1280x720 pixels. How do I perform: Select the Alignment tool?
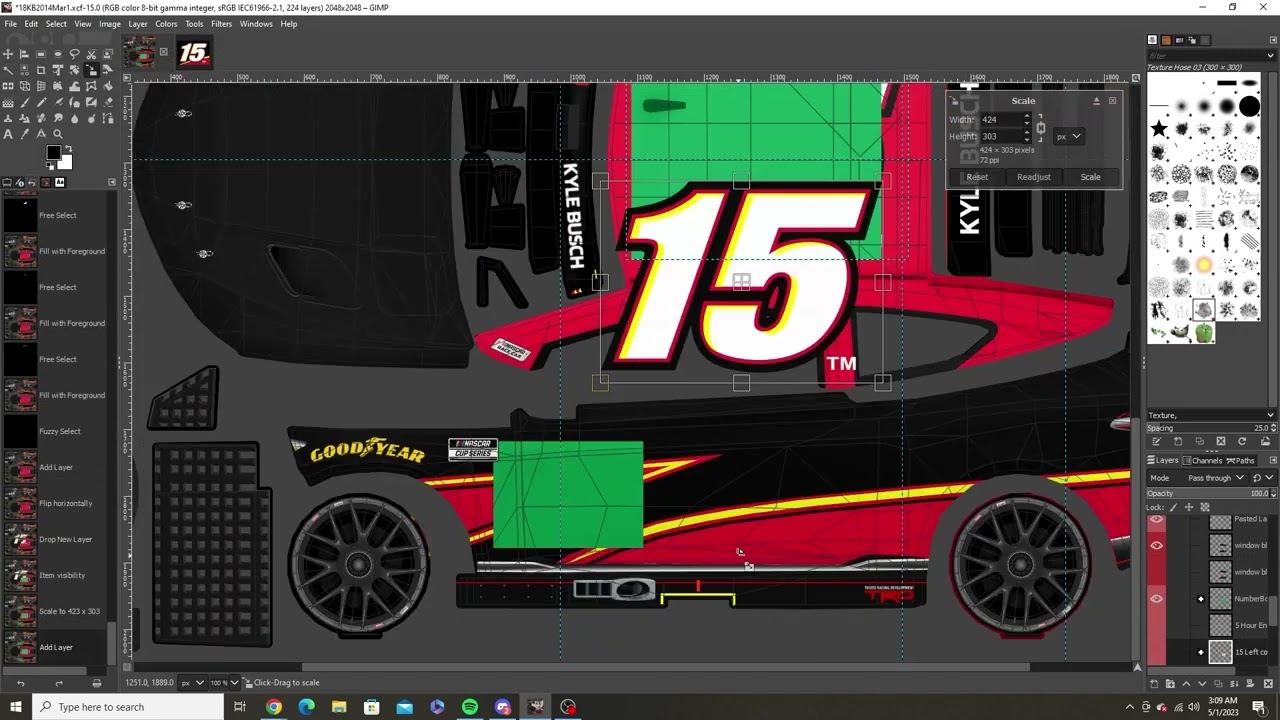(x=24, y=54)
